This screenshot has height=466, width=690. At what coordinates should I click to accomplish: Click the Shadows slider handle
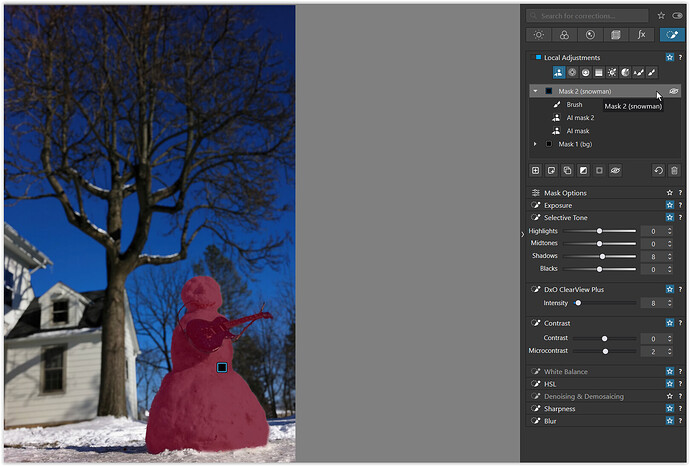(x=602, y=256)
